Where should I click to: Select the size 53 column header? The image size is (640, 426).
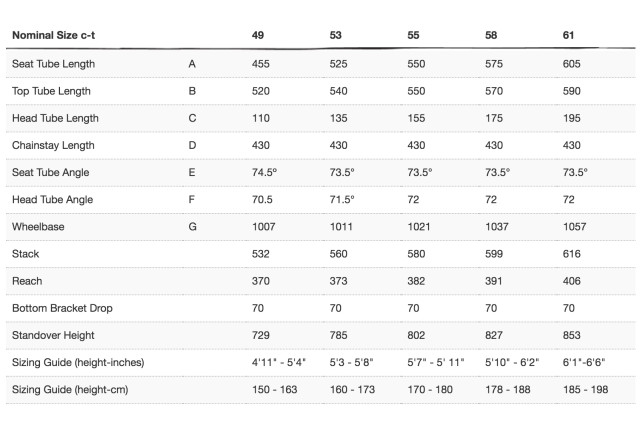[335, 35]
